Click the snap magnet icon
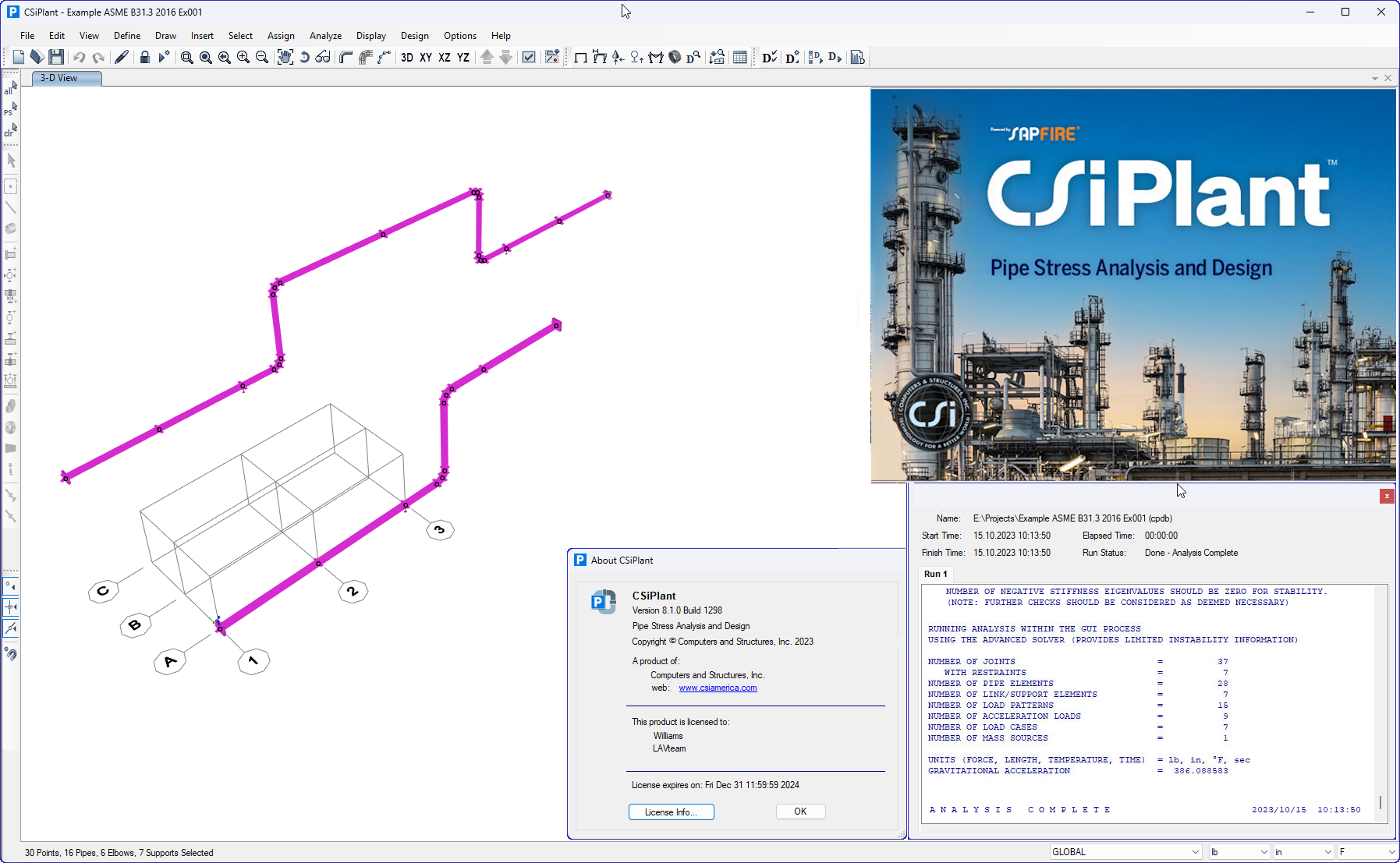The height and width of the screenshot is (863, 1400). 11,654
